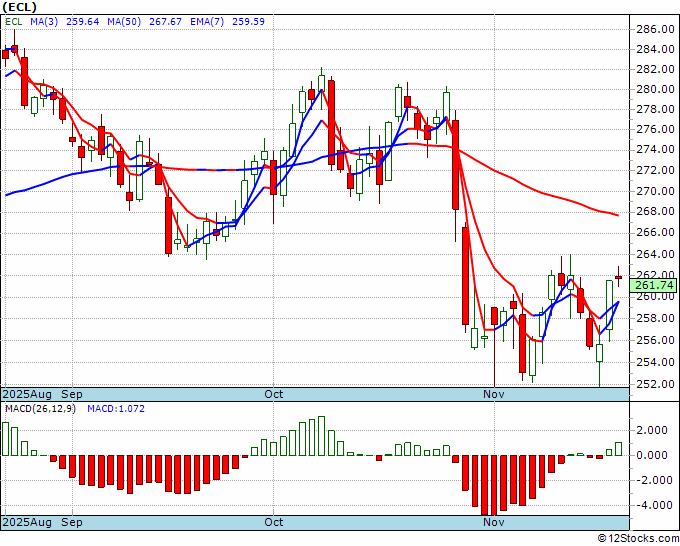Click the 0.000 MACD axis label
Screen dimensions: 680x546
point(651,455)
